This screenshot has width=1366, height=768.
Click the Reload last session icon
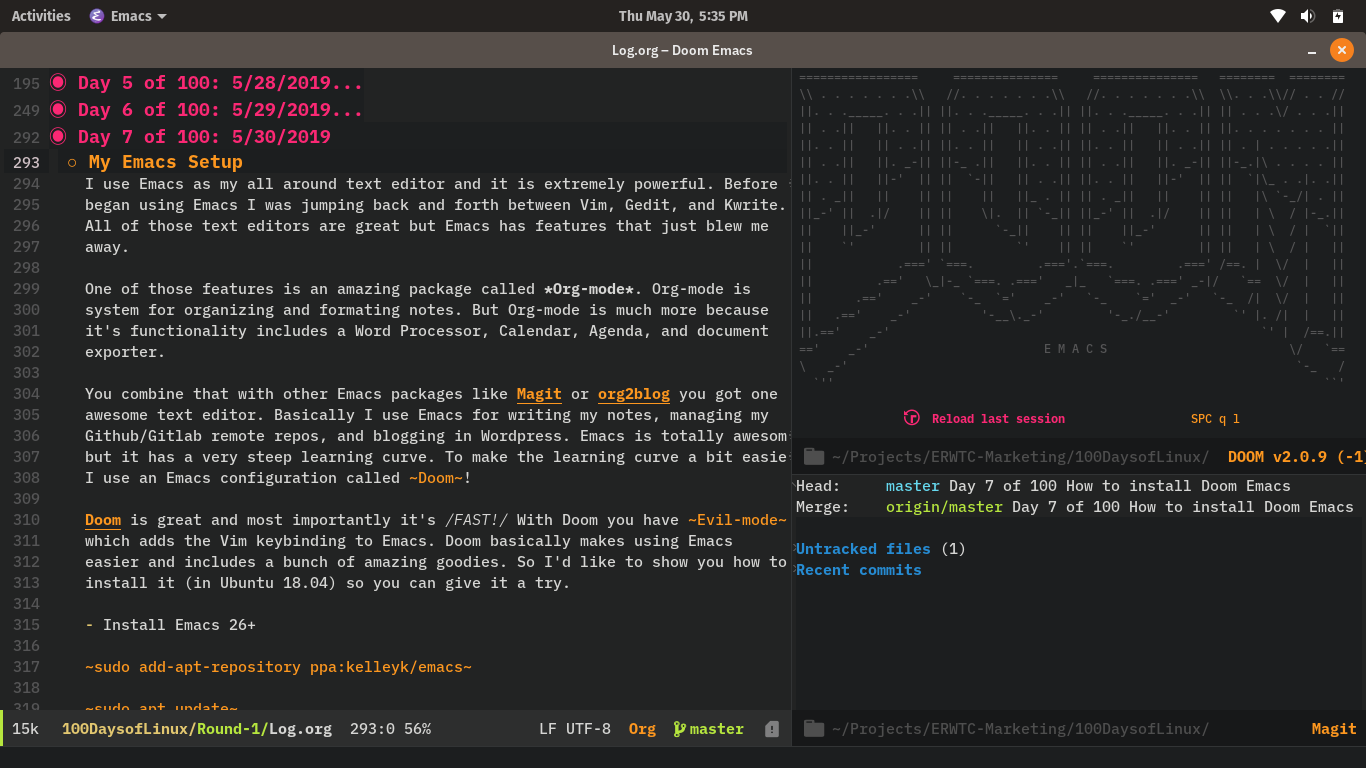pyautogui.click(x=911, y=418)
